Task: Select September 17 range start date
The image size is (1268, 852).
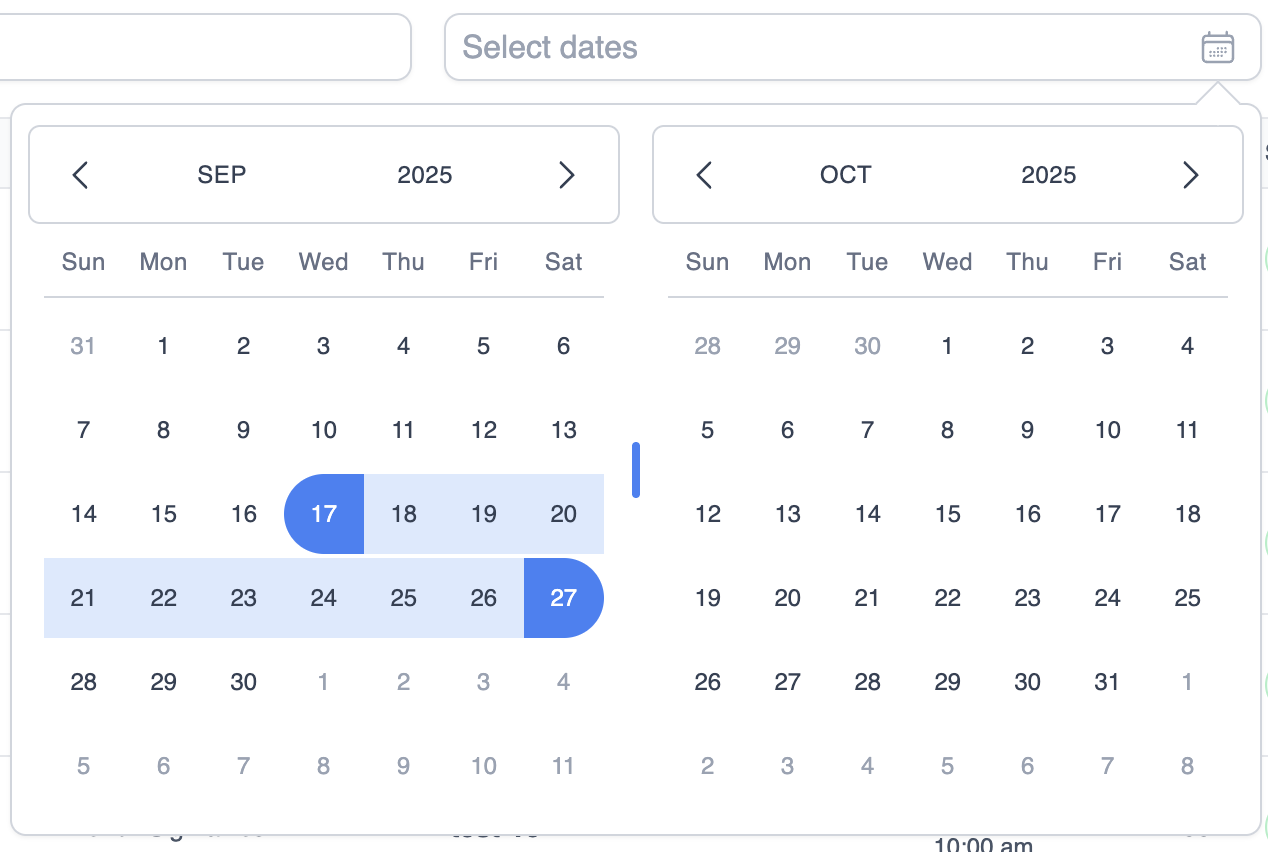Action: (x=324, y=514)
